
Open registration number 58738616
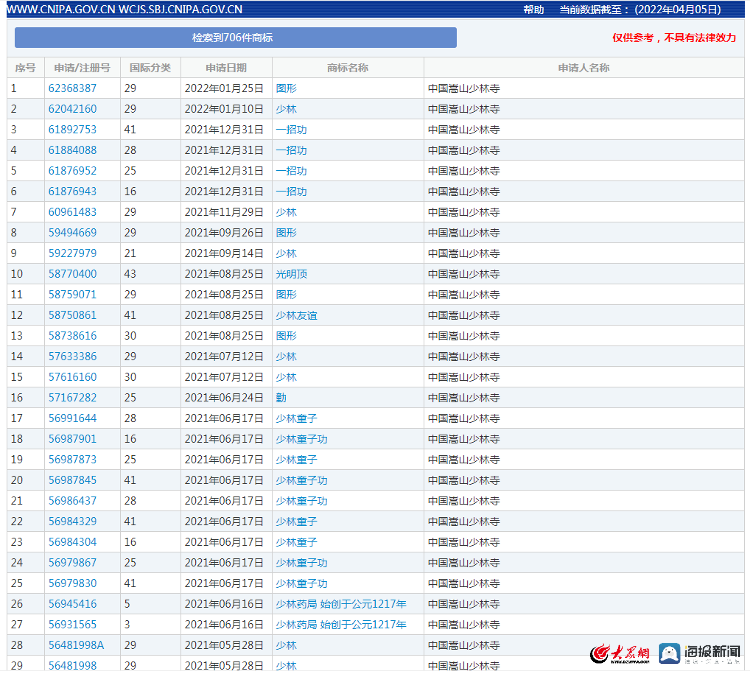72,336
